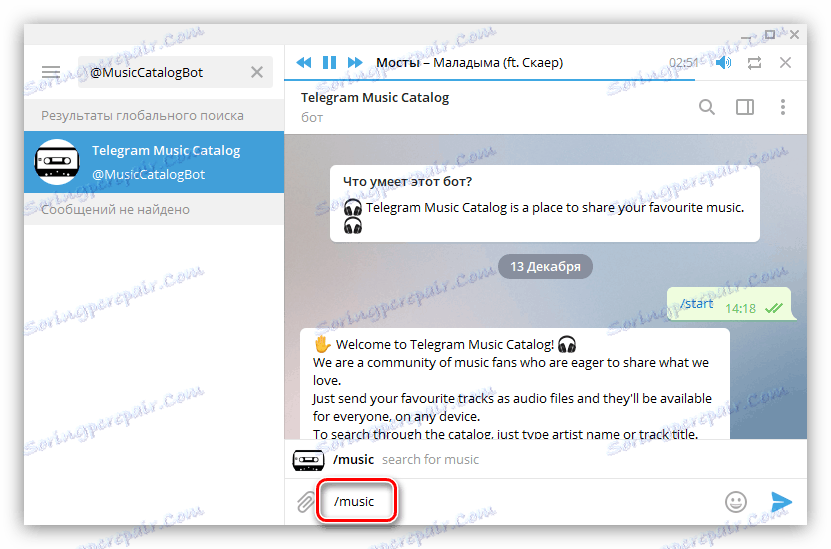Screen dimensions: 831x549
Task: Close the Telegram window
Action: coord(794,35)
